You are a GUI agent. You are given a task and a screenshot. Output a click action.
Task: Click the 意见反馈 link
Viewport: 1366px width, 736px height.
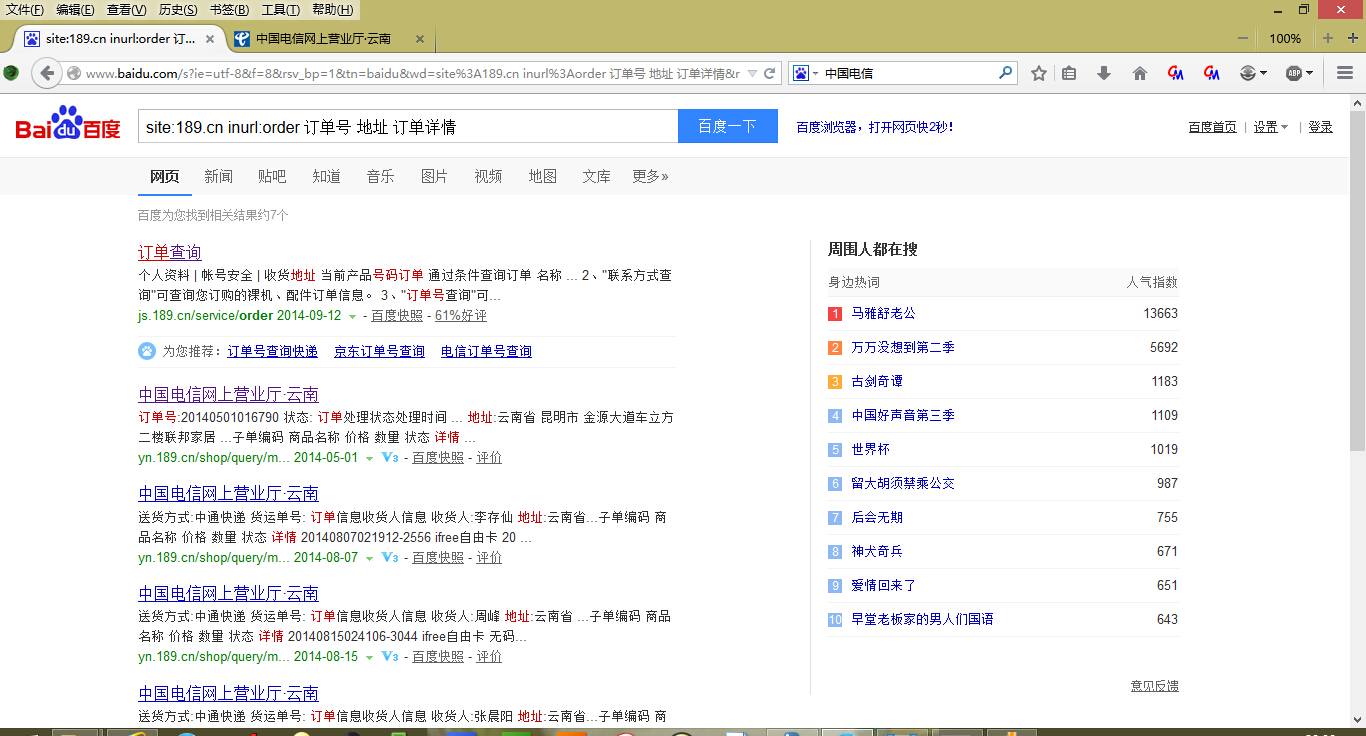point(1154,686)
